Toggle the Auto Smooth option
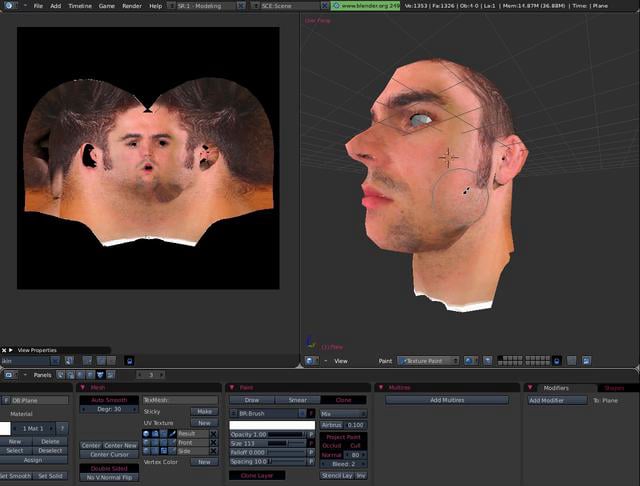This screenshot has height=486, width=640. click(x=109, y=400)
